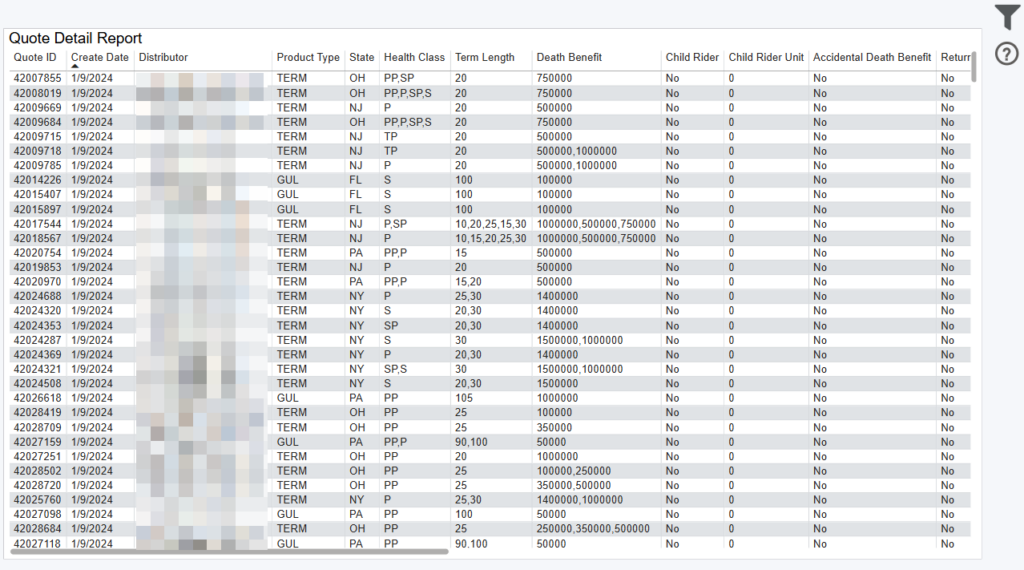Select death benefit cell for quote 42017544

pyautogui.click(x=596, y=224)
